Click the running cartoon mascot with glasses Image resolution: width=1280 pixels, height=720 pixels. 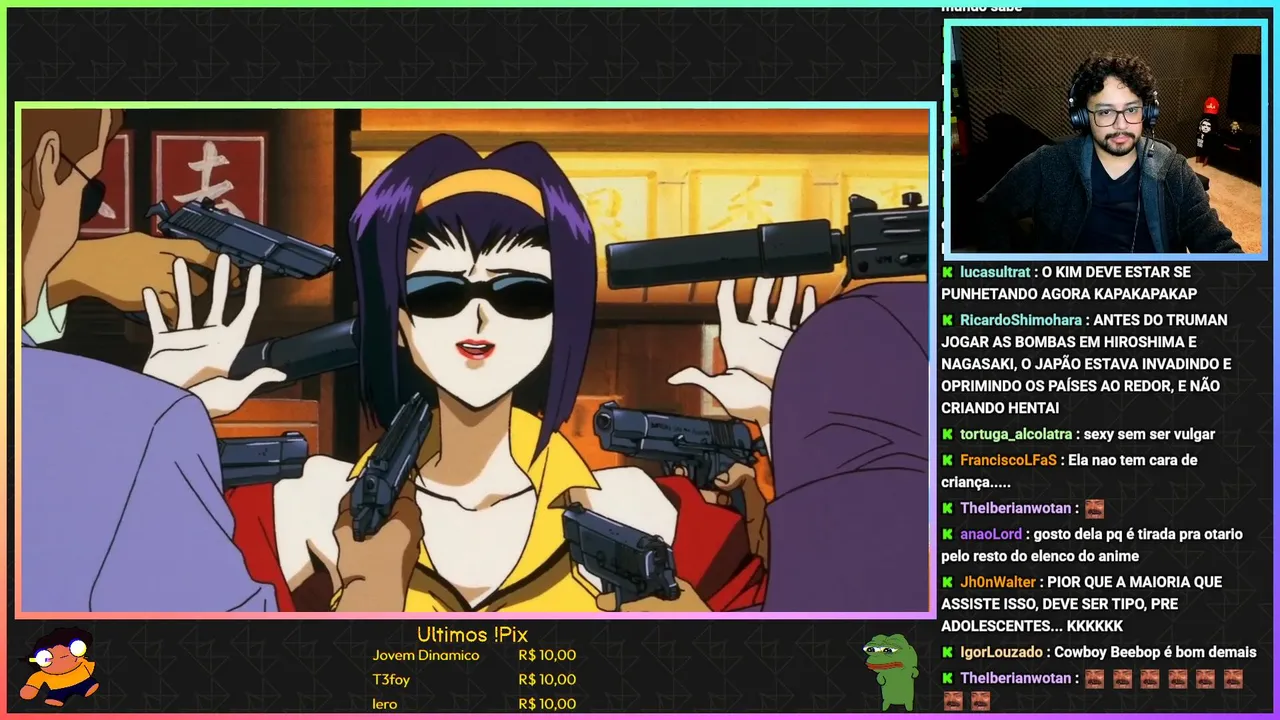coord(59,665)
